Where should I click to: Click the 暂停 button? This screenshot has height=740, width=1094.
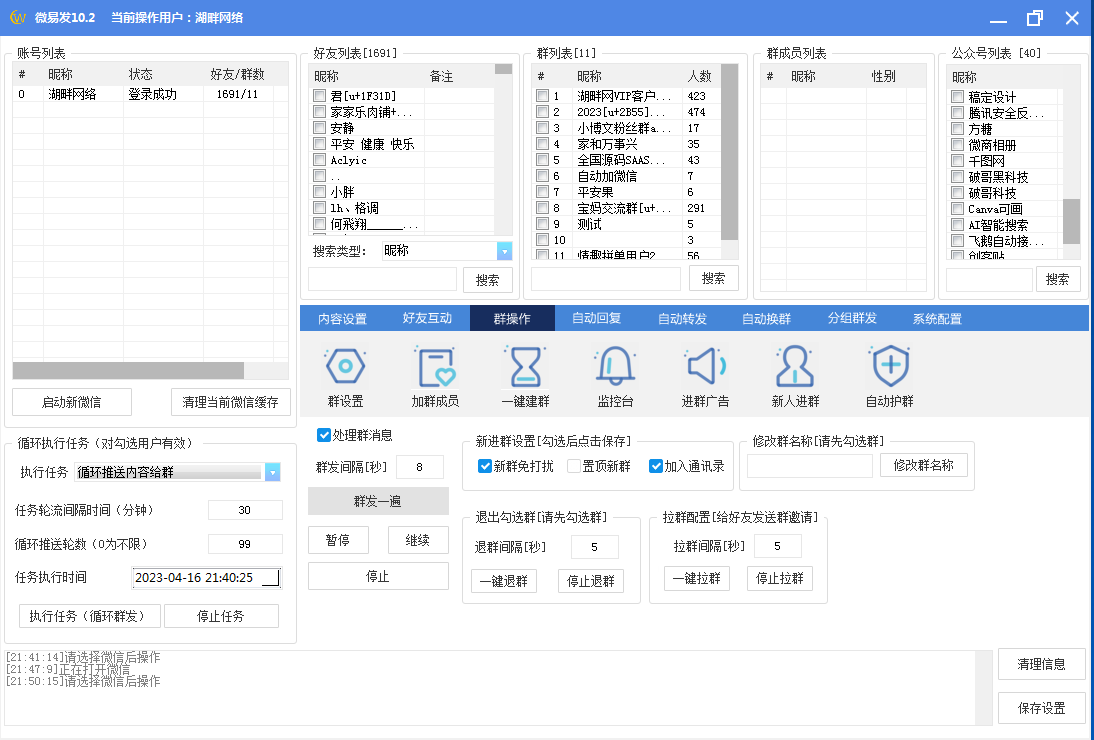(x=338, y=540)
